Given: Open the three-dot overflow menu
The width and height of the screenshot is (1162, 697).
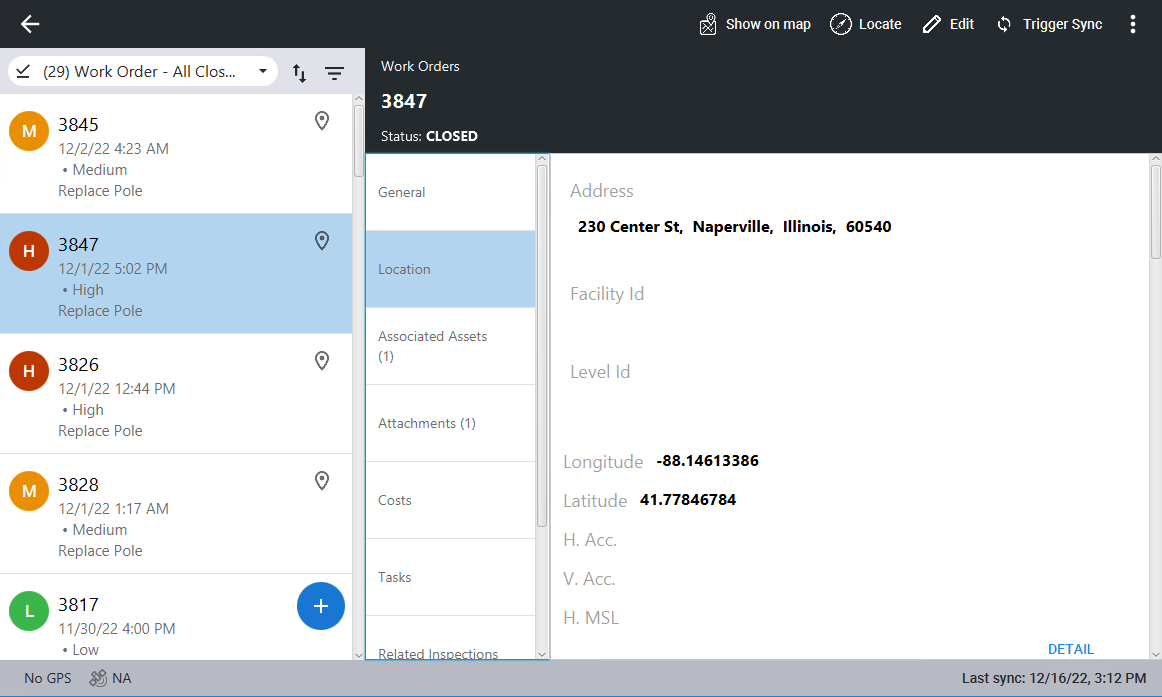Looking at the screenshot, I should click(x=1133, y=24).
